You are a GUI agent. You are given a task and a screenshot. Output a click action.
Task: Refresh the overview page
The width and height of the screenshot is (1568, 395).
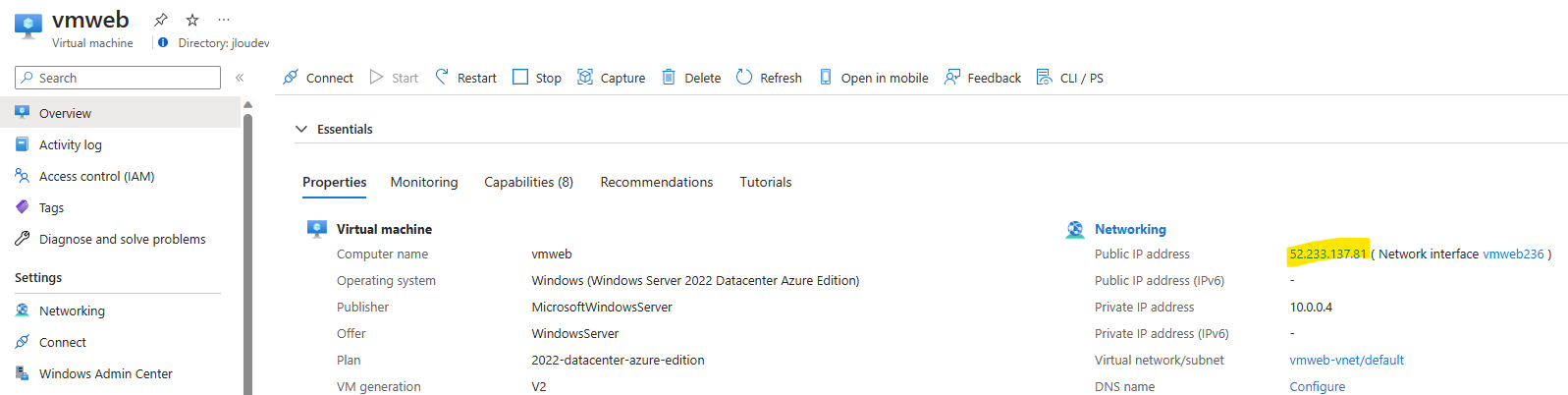769,78
